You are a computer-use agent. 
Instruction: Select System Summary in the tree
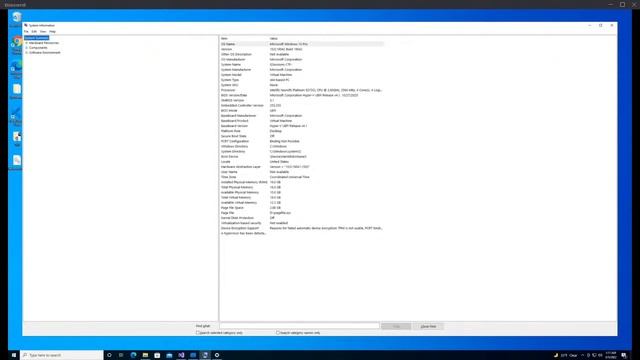36,38
